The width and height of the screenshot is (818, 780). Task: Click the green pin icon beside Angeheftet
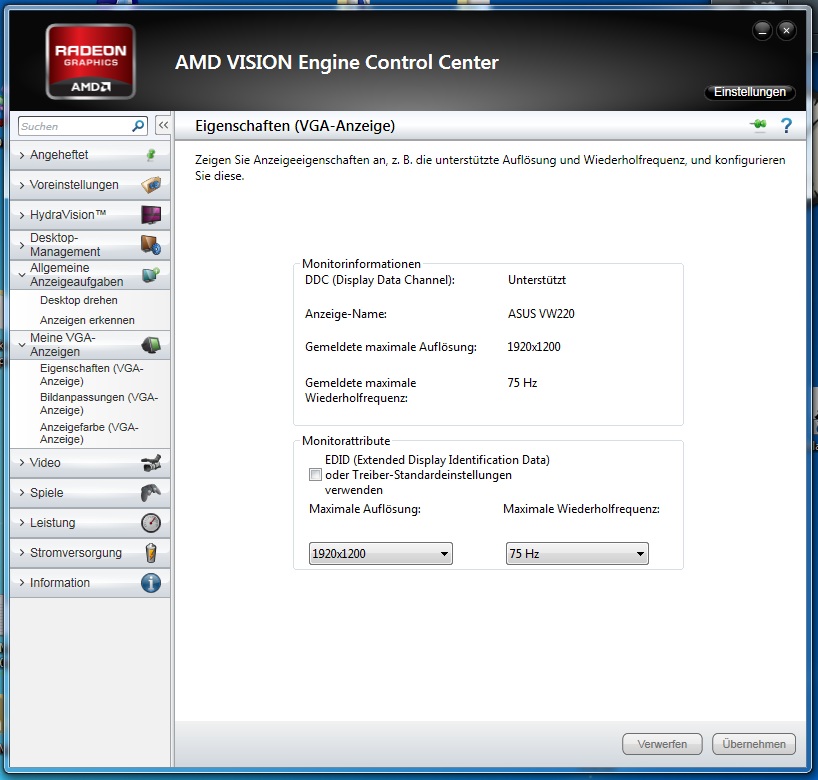pyautogui.click(x=151, y=154)
